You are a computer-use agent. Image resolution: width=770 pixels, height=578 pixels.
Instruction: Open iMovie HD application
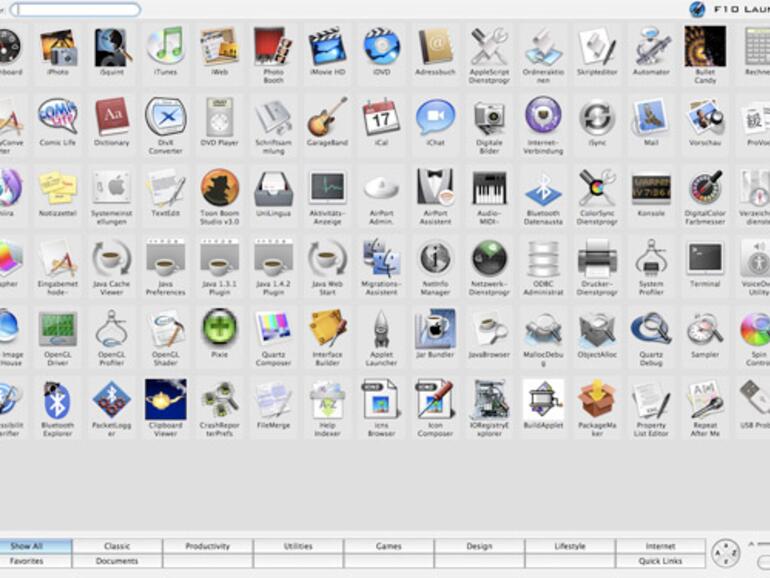(328, 47)
